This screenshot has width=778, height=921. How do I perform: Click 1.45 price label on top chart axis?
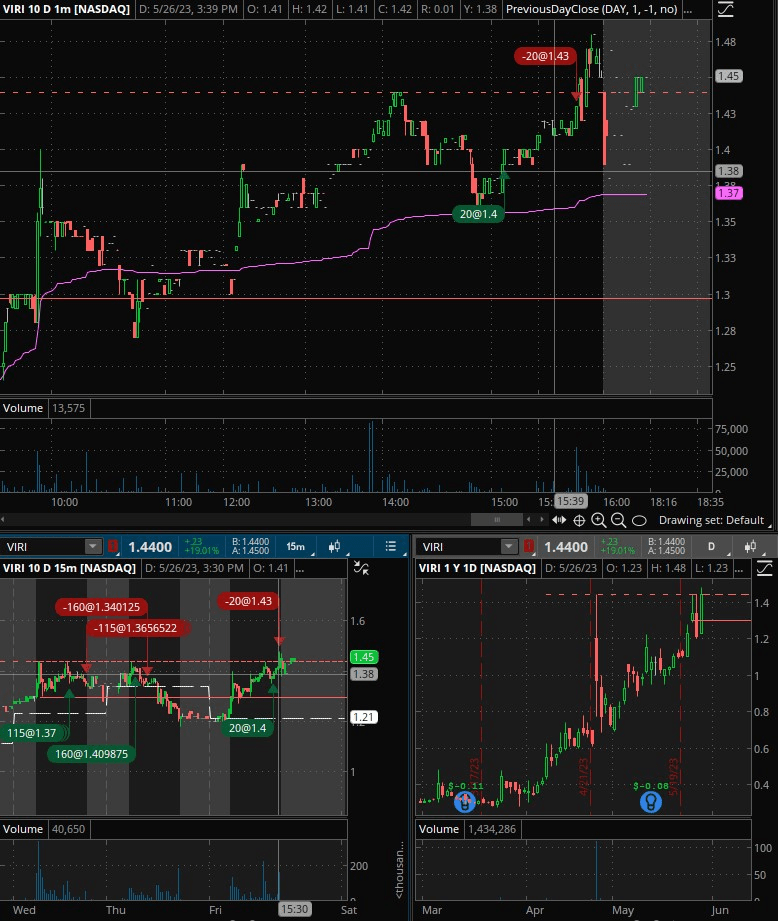tap(728, 76)
